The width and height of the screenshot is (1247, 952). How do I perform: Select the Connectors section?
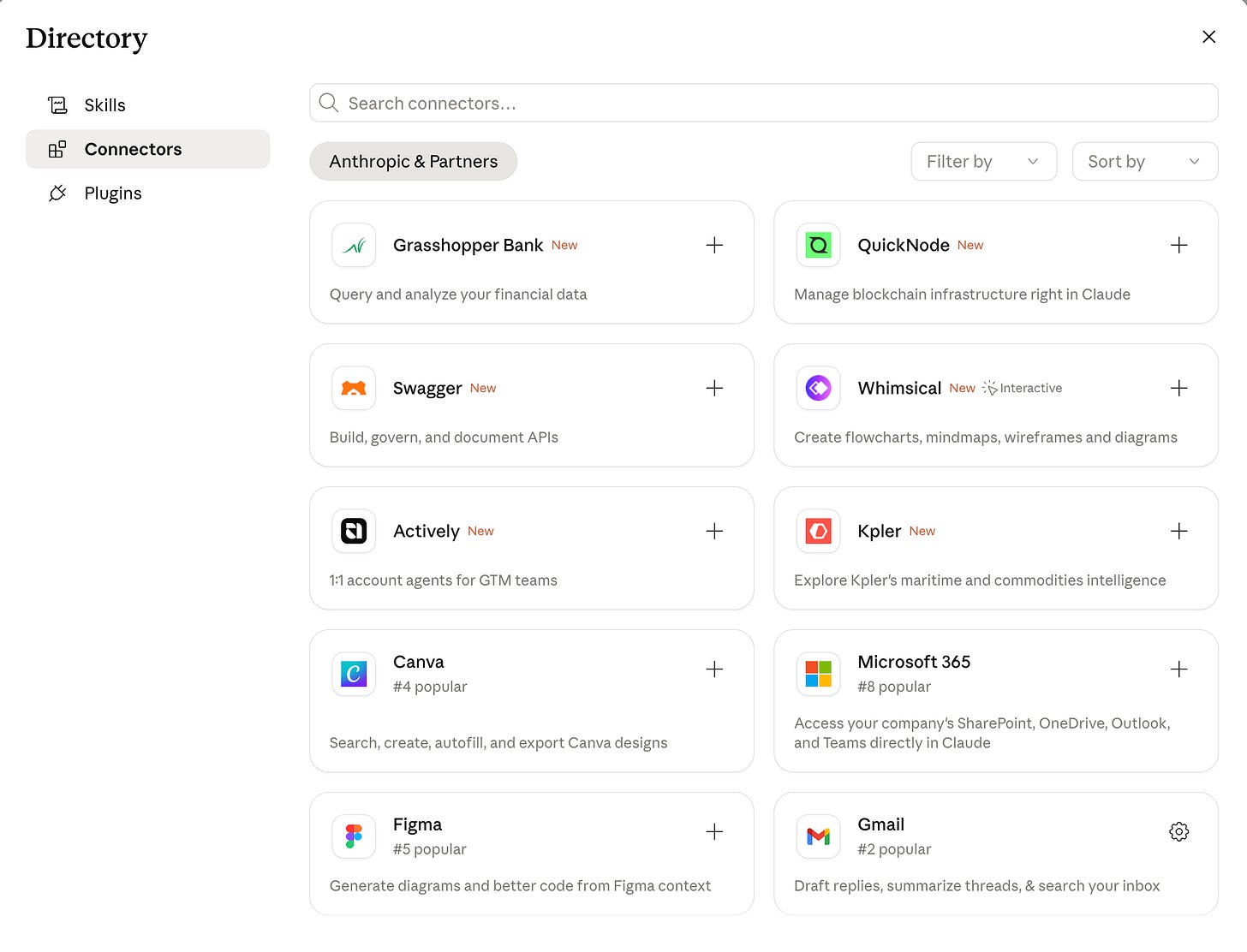pyautogui.click(x=147, y=149)
